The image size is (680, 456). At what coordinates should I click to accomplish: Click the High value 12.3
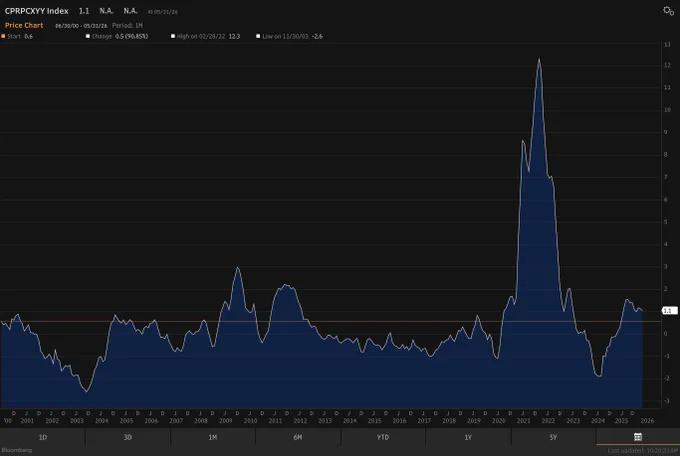234,36
